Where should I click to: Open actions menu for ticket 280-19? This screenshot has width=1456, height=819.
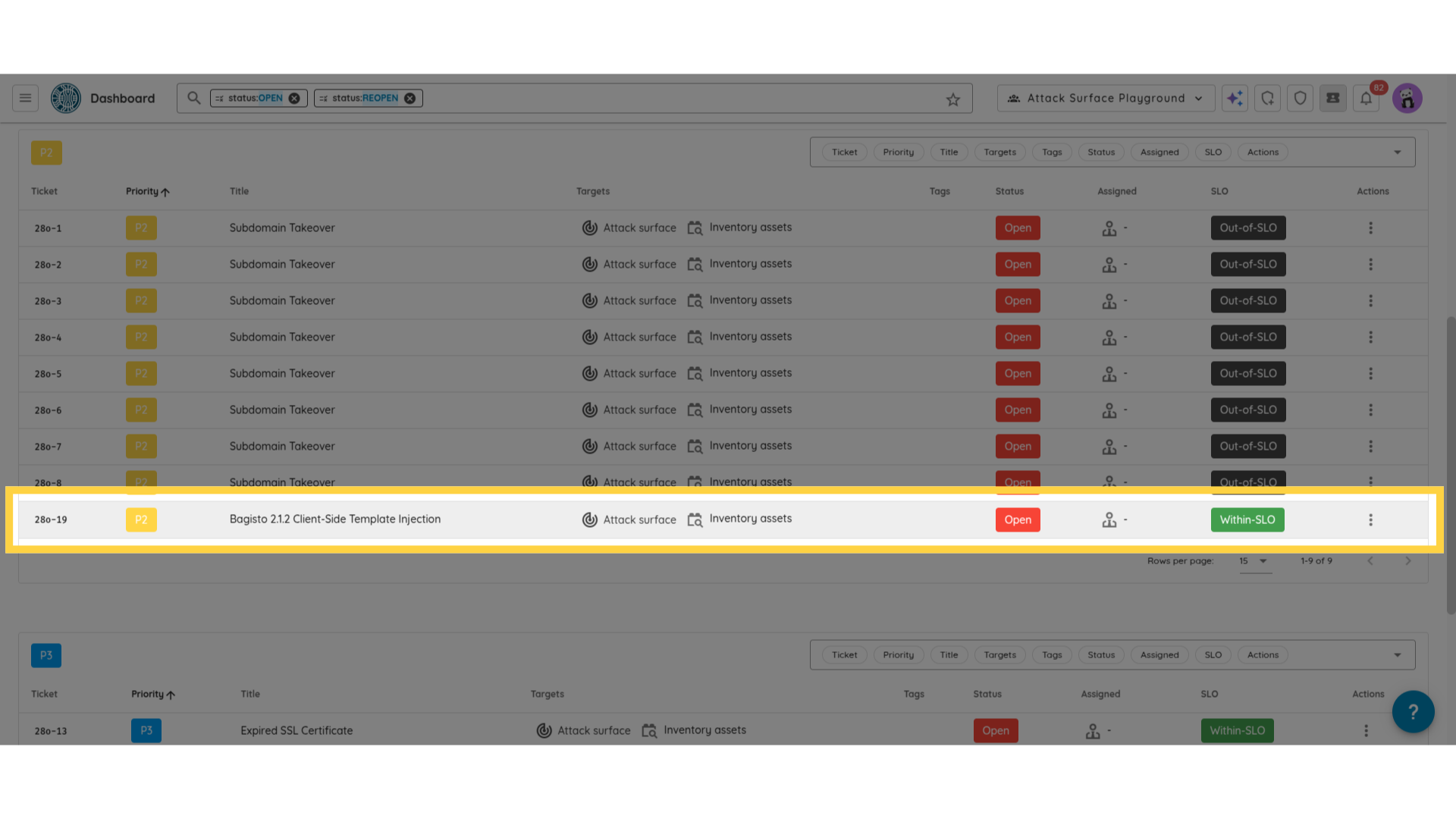1370,519
